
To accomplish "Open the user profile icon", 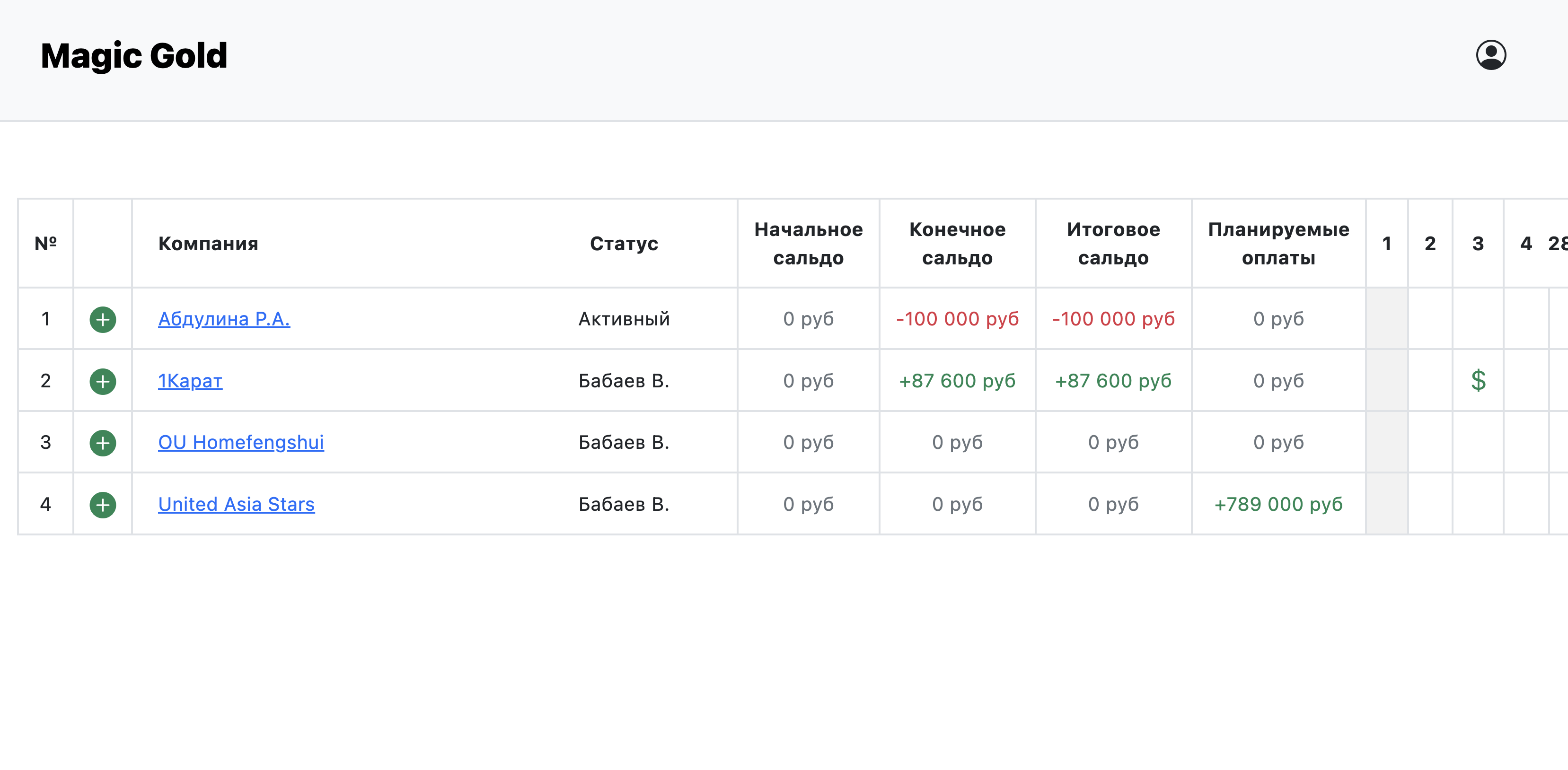I will coord(1490,55).
